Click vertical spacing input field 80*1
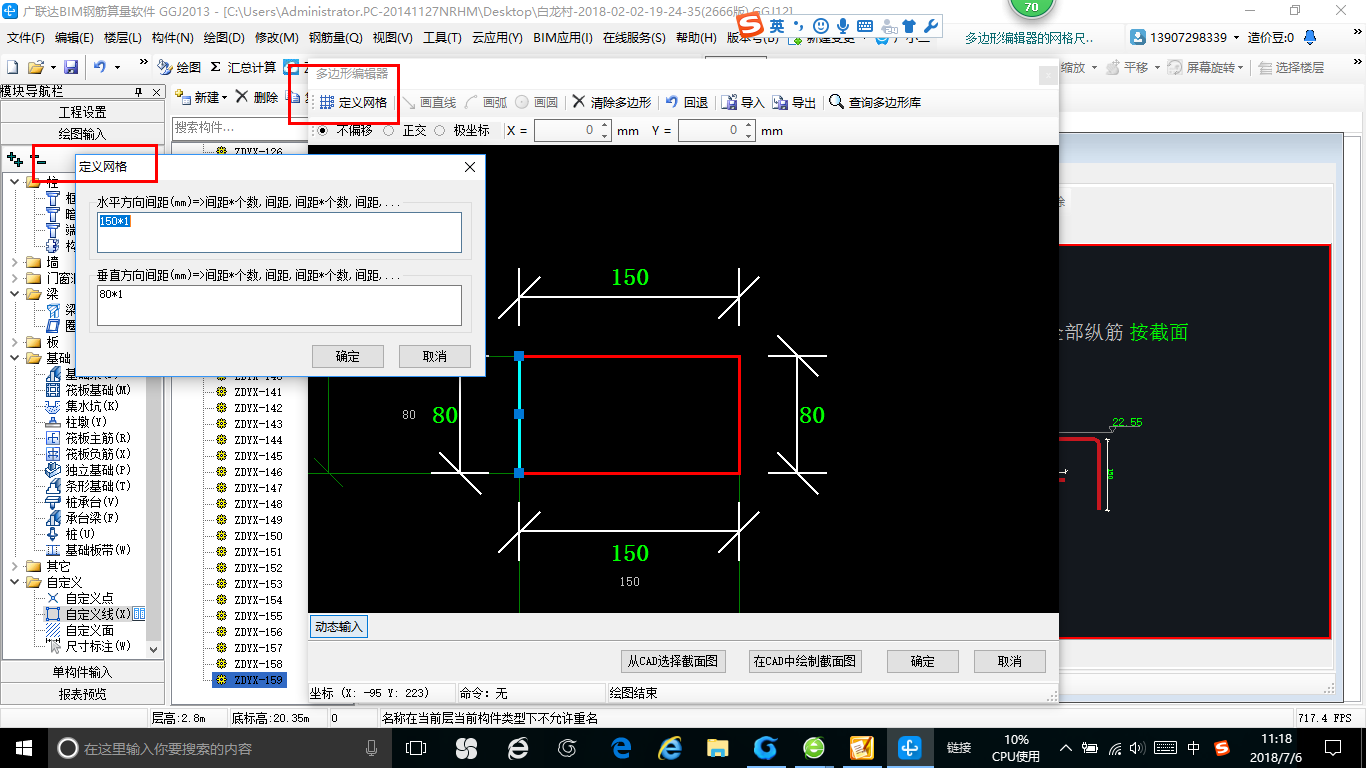1366x768 pixels. 279,305
